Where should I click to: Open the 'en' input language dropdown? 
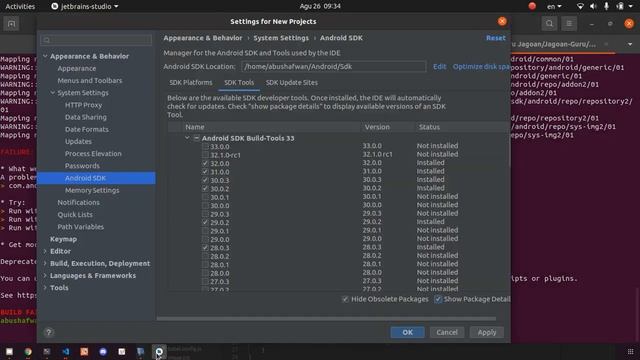(x=554, y=6)
